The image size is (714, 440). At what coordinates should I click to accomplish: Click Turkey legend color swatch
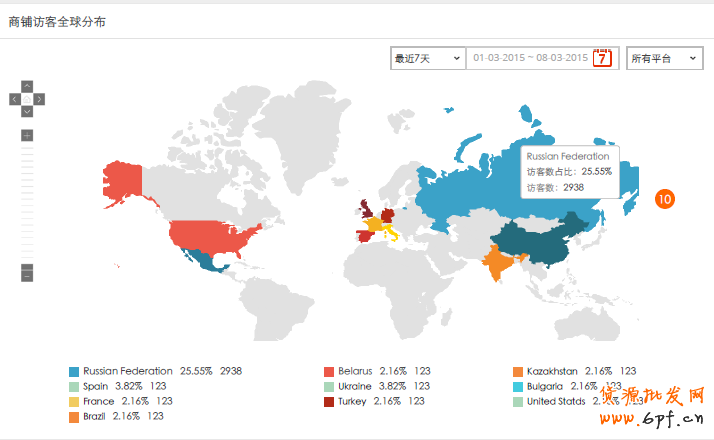click(x=328, y=401)
